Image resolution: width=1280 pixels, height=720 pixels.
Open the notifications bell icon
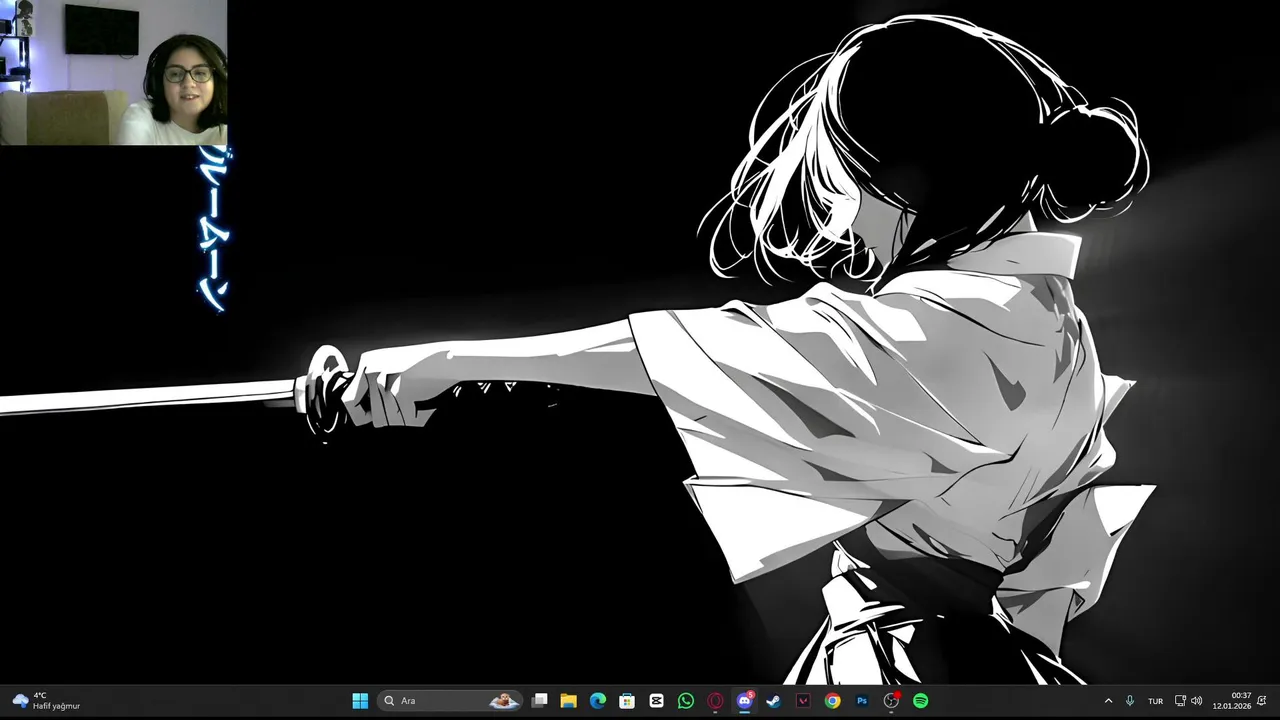coord(1262,701)
